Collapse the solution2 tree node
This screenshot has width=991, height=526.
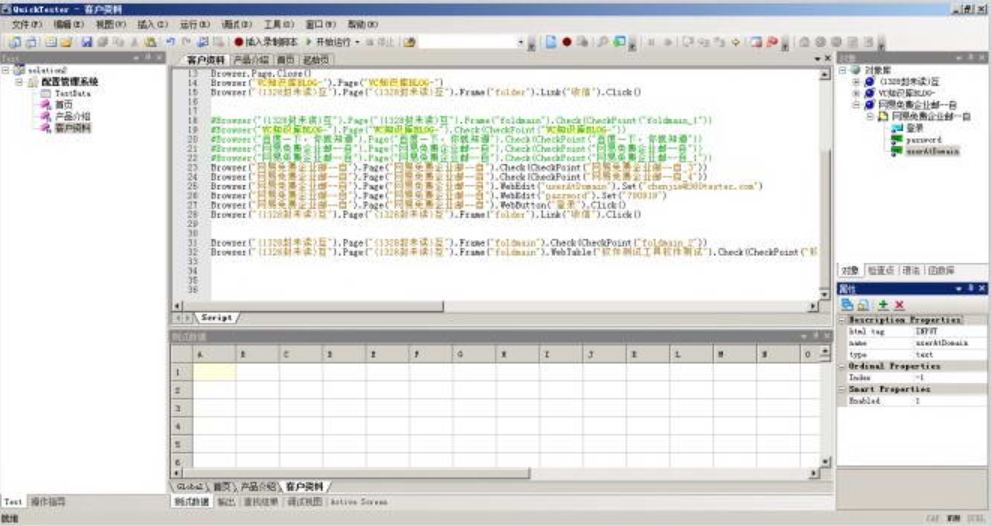click(6, 71)
